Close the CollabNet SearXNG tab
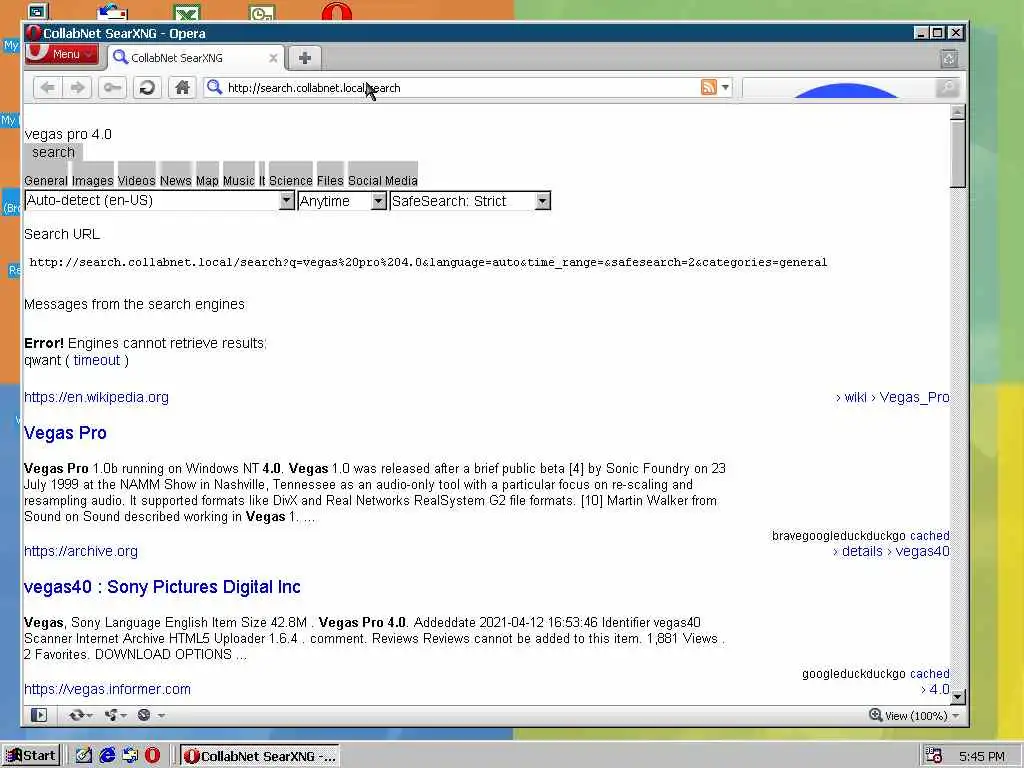The width and height of the screenshot is (1024, 768). tap(273, 58)
